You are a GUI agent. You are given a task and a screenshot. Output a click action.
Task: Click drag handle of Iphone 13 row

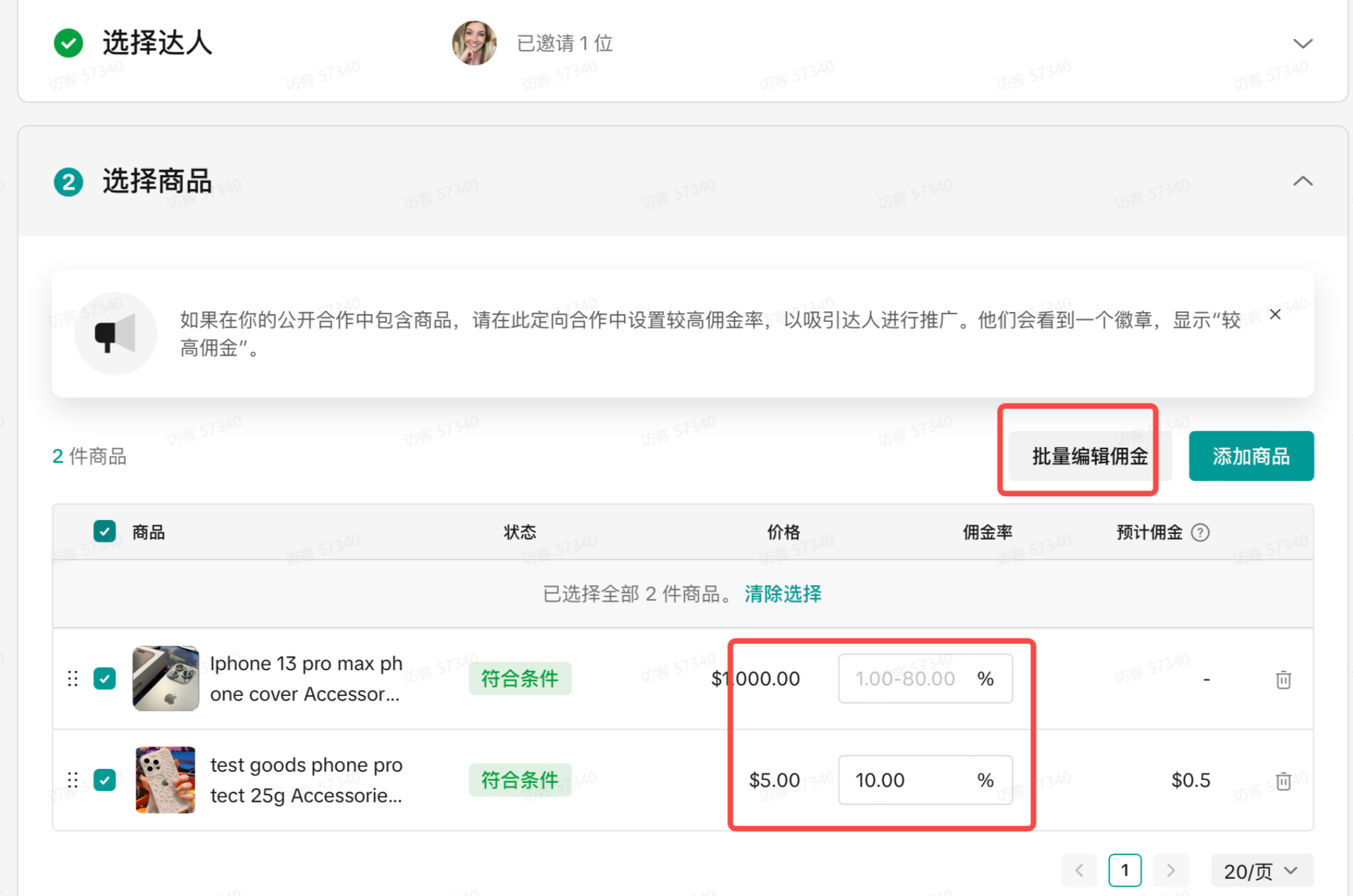pos(73,679)
